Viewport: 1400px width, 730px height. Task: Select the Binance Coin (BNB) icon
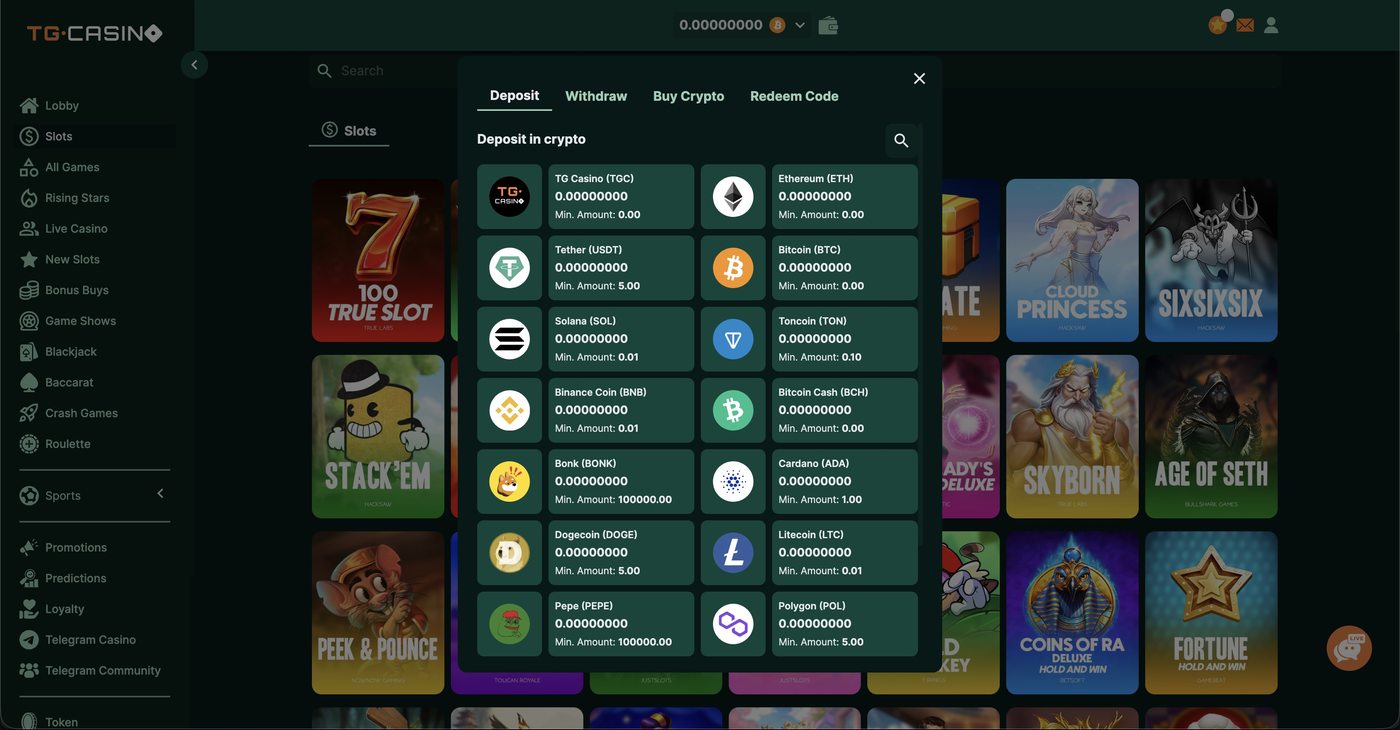pyautogui.click(x=510, y=410)
